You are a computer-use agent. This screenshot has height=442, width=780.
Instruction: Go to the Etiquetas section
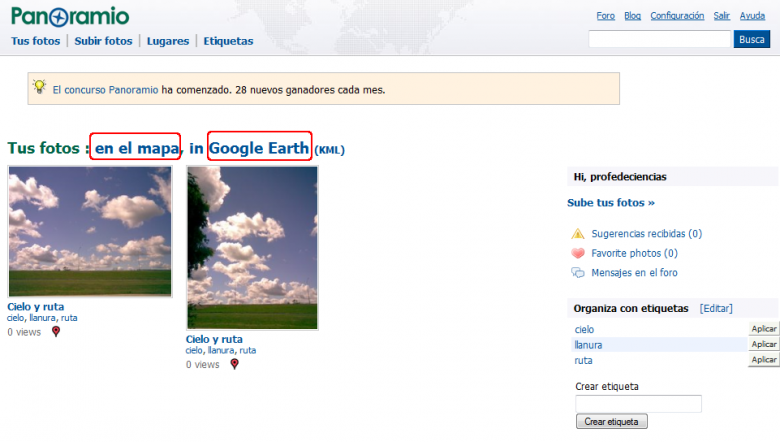point(228,41)
